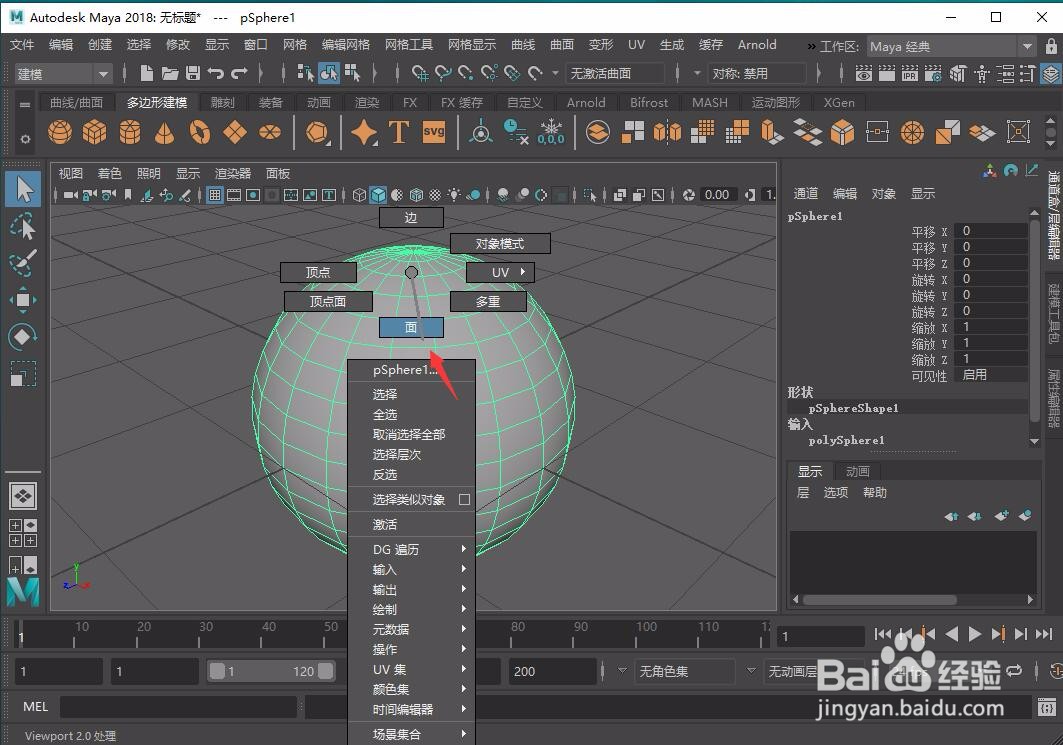Switch to single perspective view layout
The width and height of the screenshot is (1063, 745).
[23, 496]
